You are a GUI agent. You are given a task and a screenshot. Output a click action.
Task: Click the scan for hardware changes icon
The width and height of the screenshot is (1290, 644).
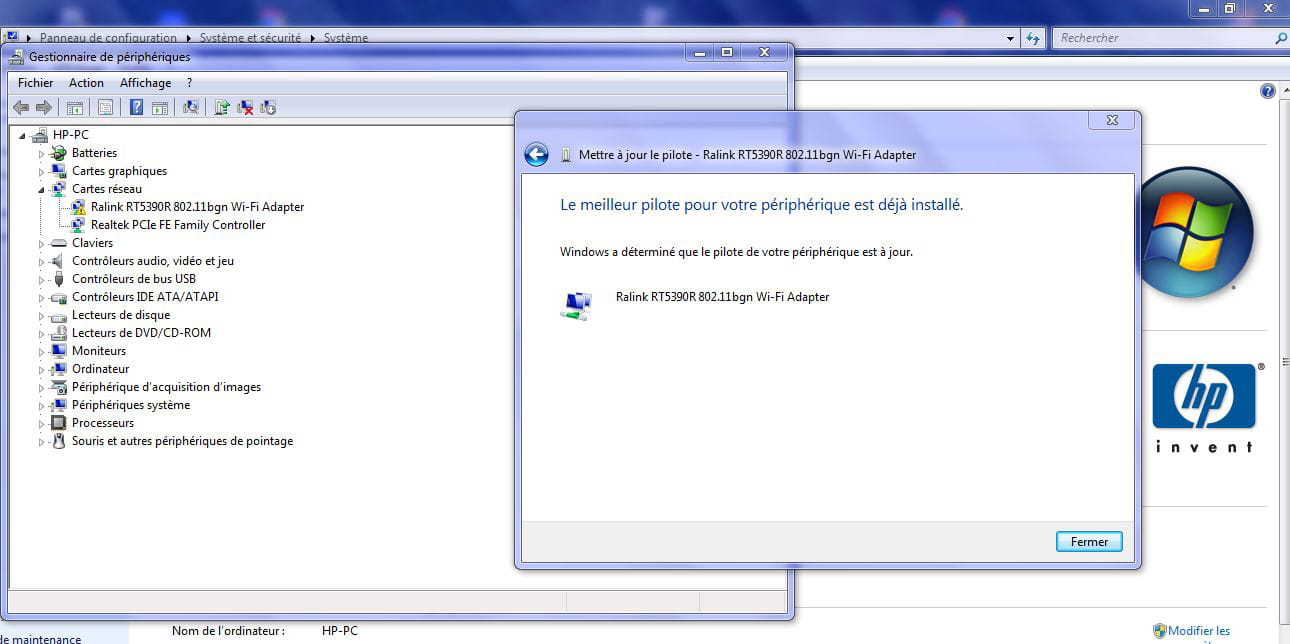click(x=191, y=107)
